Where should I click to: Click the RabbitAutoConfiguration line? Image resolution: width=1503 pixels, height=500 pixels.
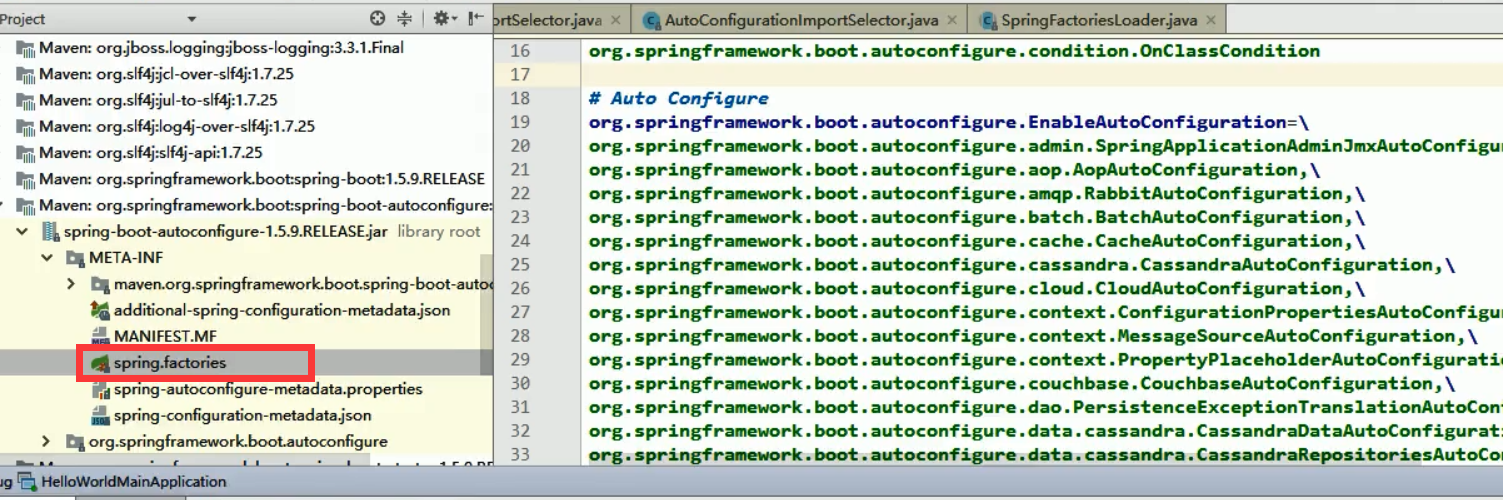tap(977, 193)
